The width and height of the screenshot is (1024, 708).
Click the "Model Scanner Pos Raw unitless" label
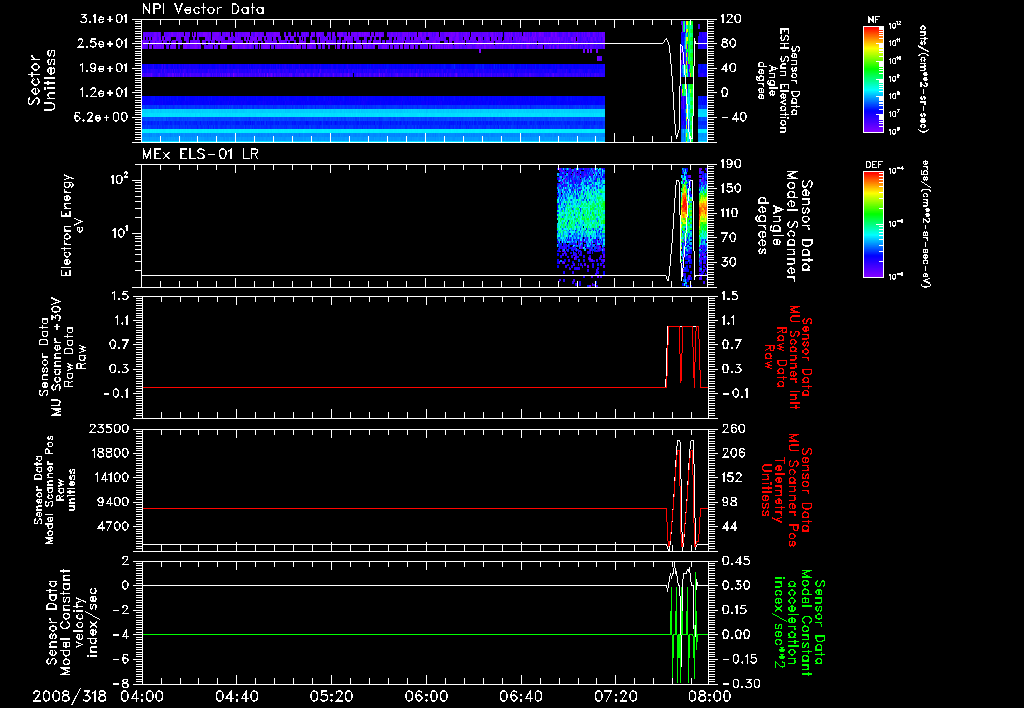pos(55,490)
